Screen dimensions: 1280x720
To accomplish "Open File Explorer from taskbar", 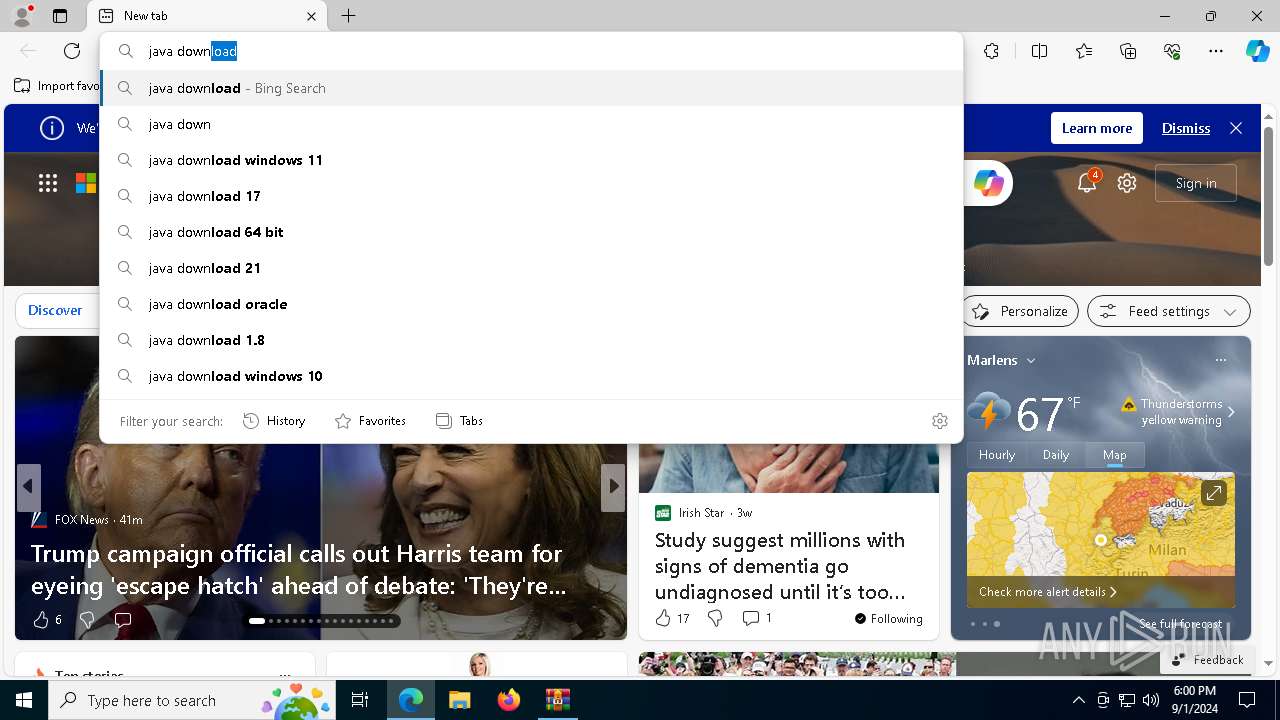I will click(x=459, y=701).
